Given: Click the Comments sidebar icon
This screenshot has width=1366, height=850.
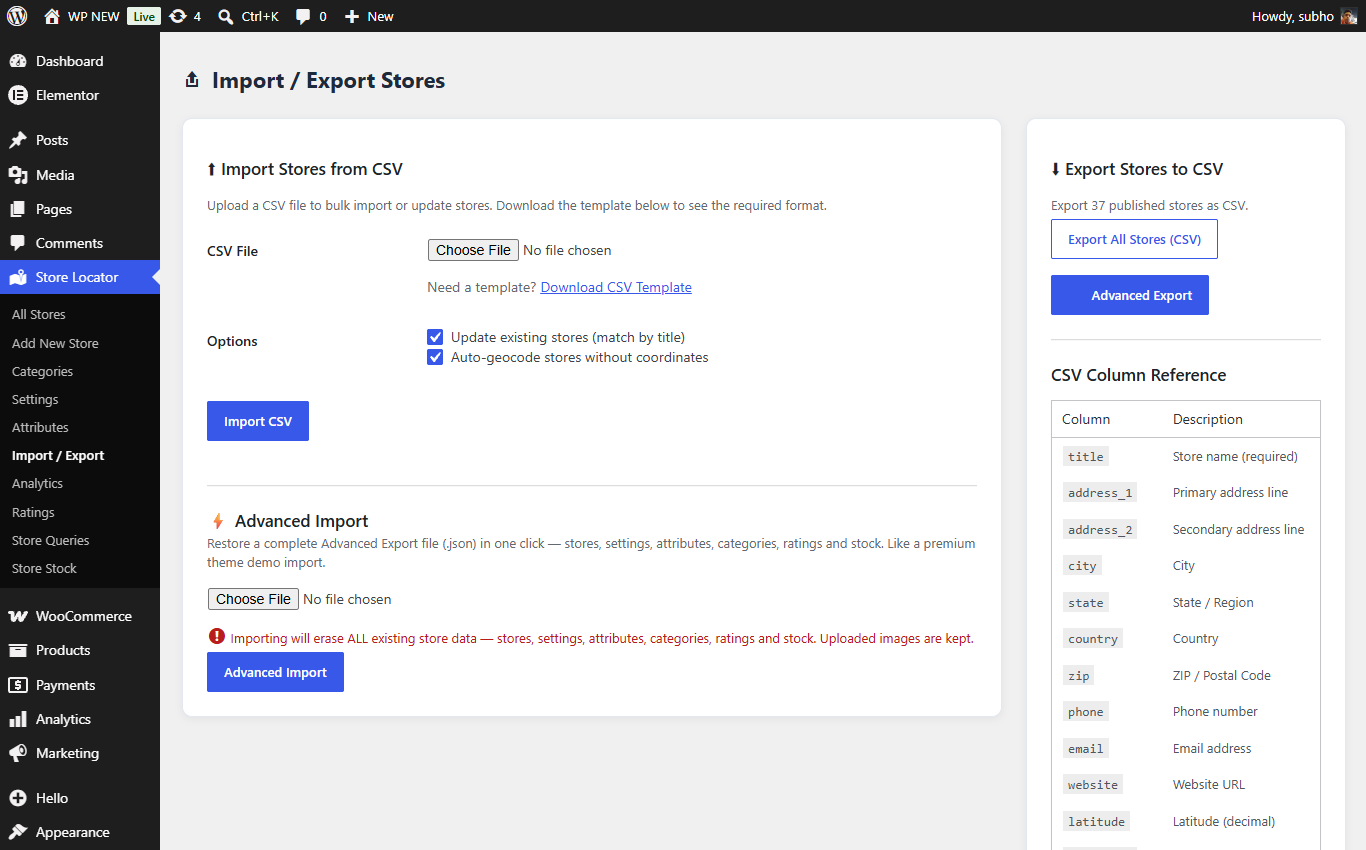Looking at the screenshot, I should point(18,243).
